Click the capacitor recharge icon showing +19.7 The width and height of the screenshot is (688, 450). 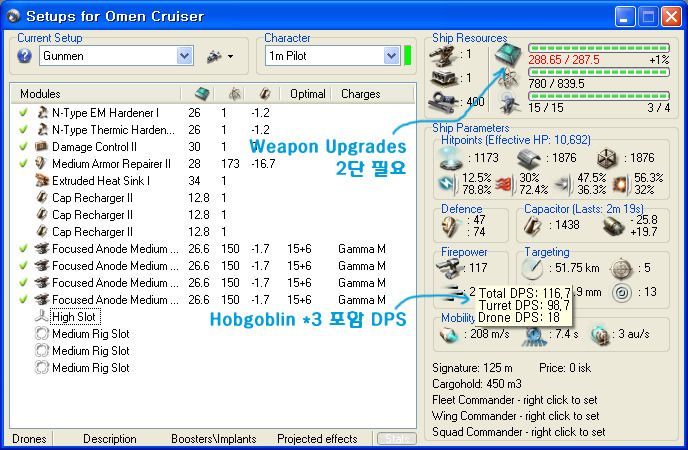pos(614,226)
